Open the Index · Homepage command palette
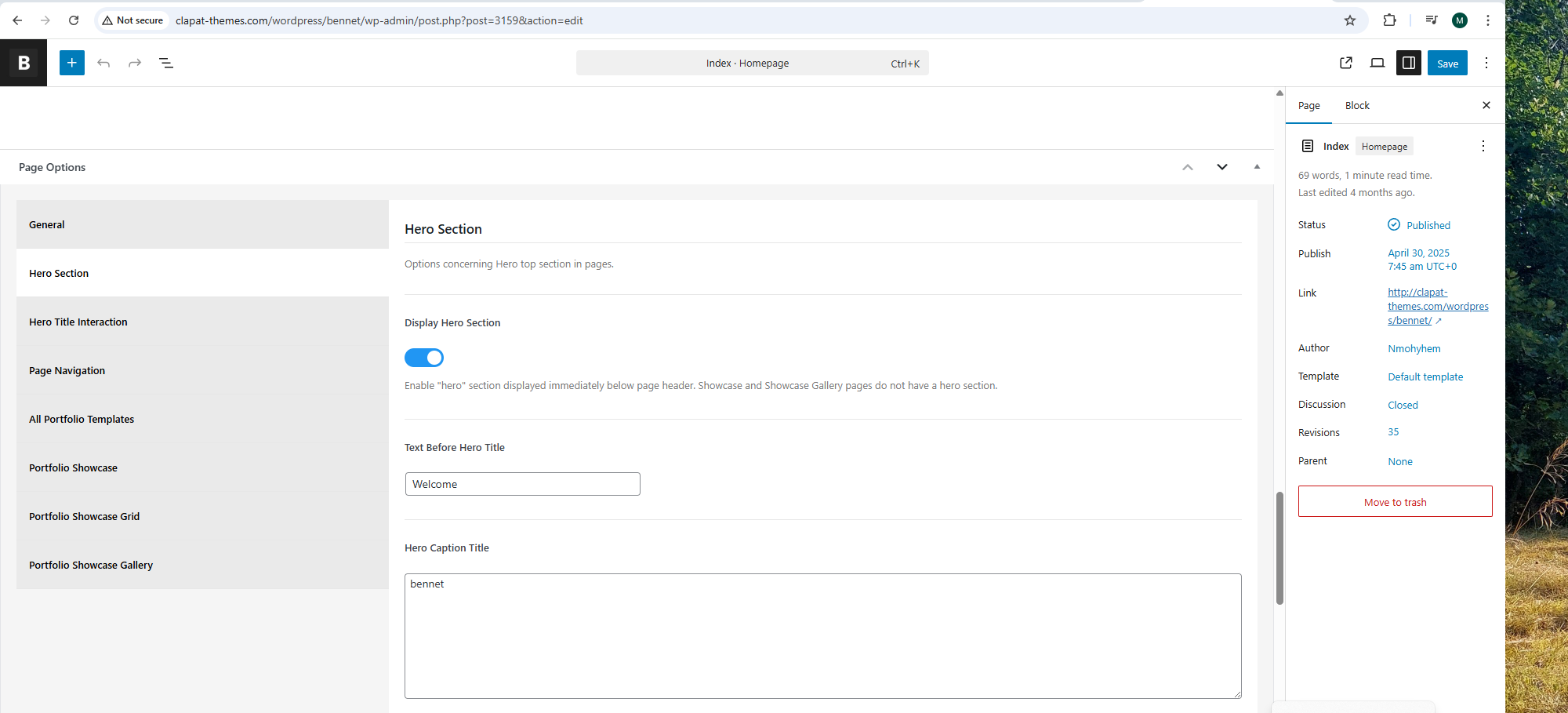This screenshot has width=1568, height=713. click(x=753, y=63)
